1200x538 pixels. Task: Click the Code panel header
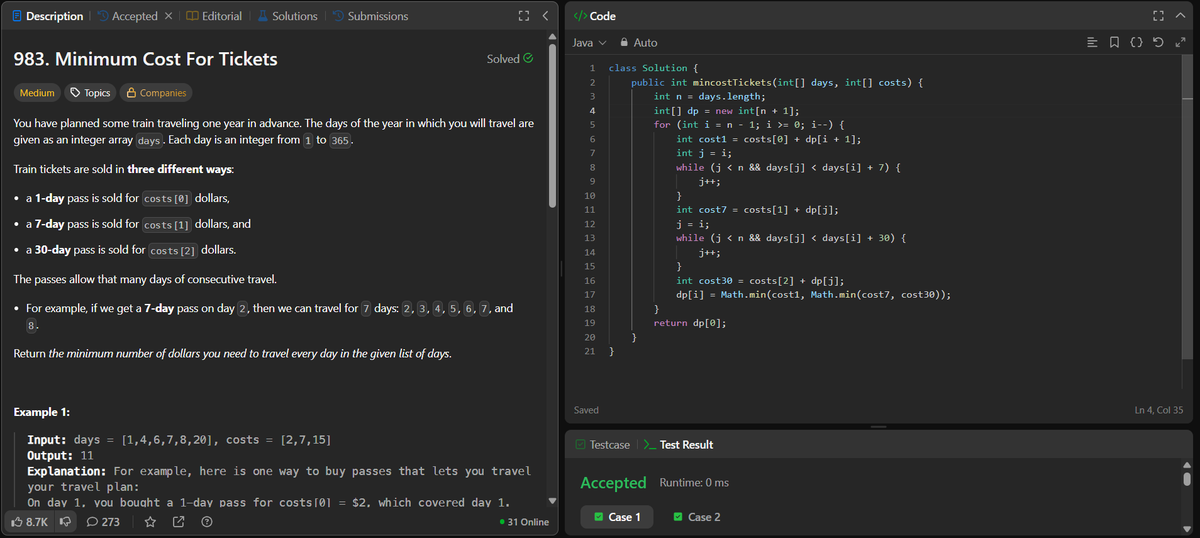coord(596,16)
